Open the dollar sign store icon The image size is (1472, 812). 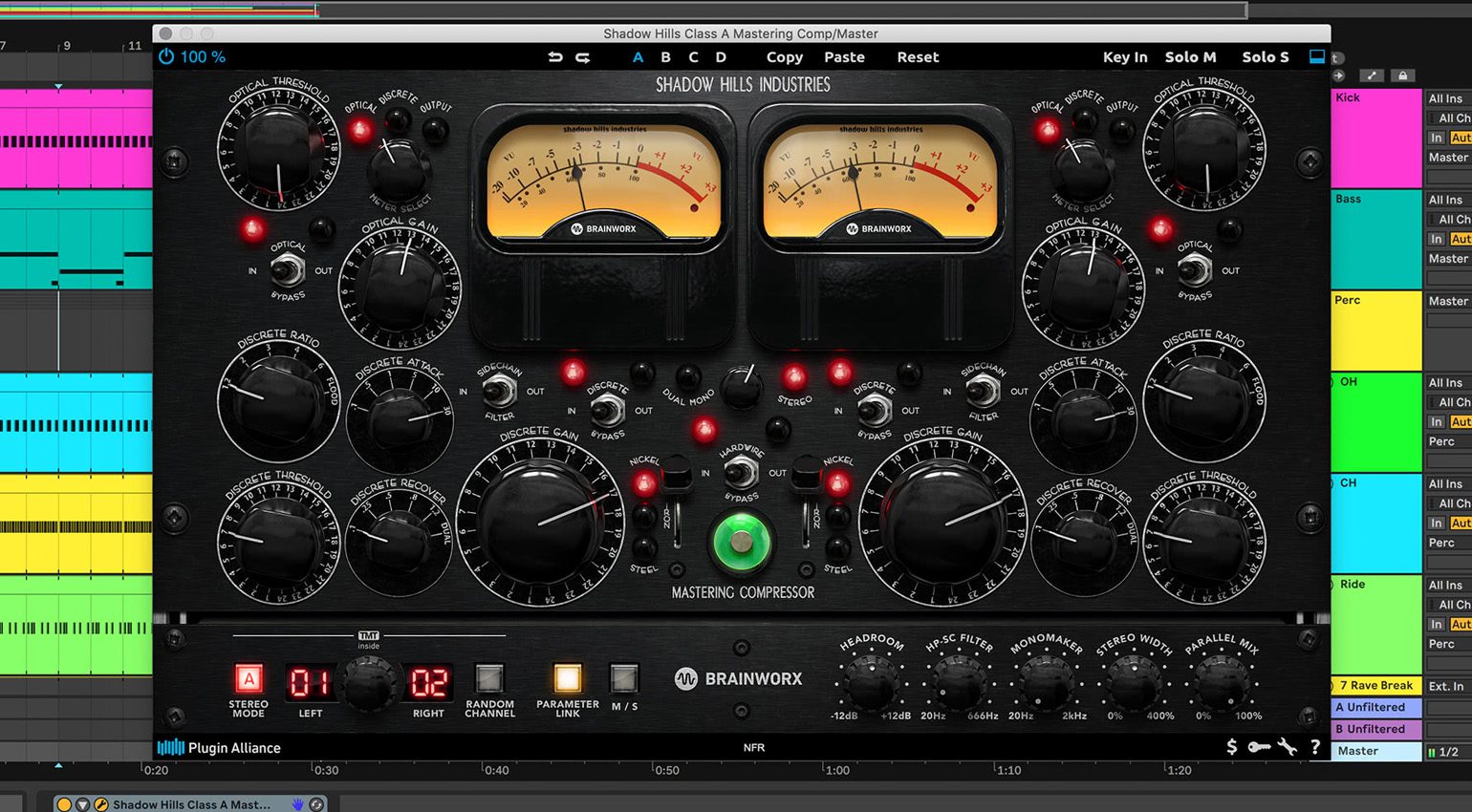point(1231,747)
